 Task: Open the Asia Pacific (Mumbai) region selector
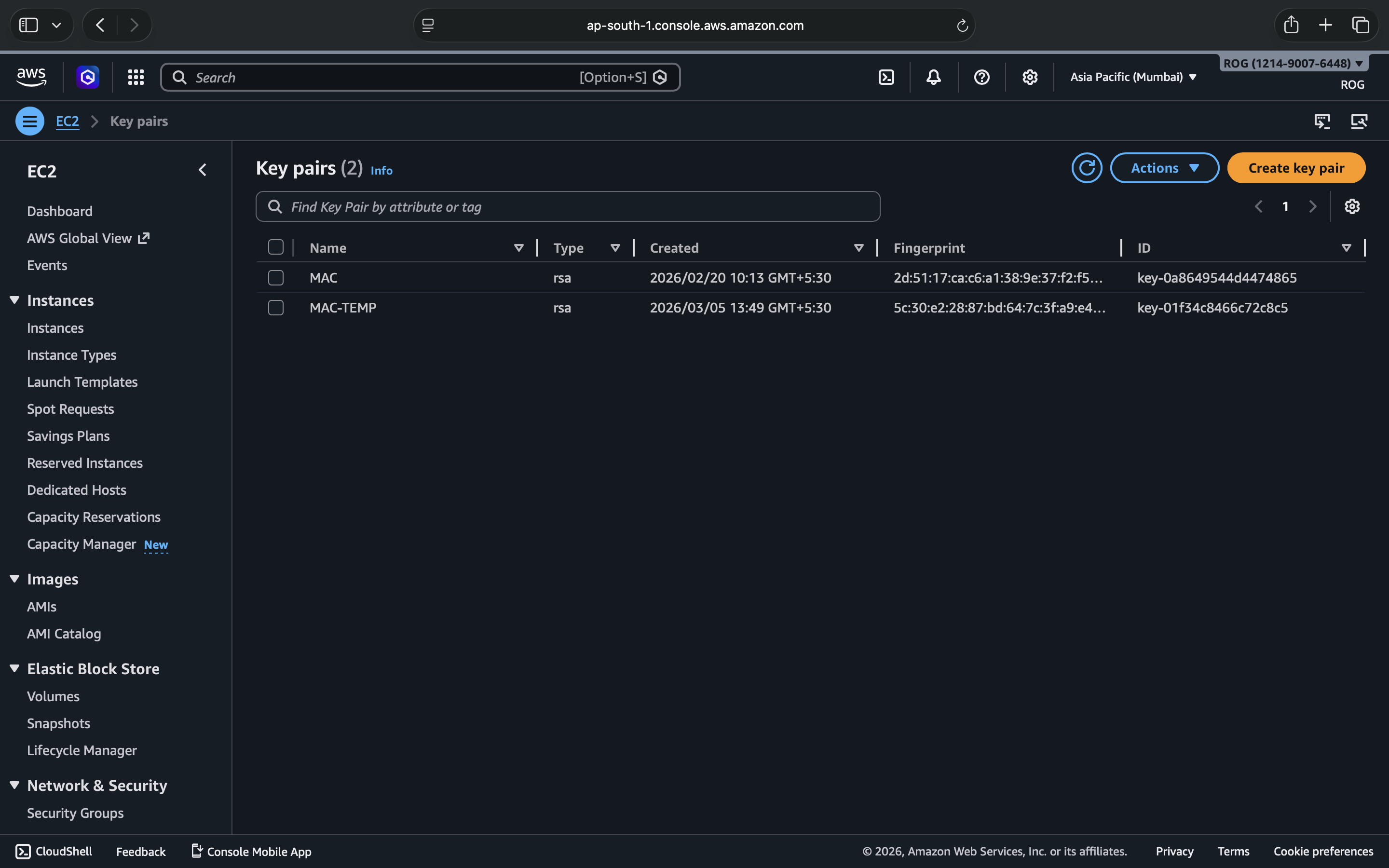tap(1133, 77)
